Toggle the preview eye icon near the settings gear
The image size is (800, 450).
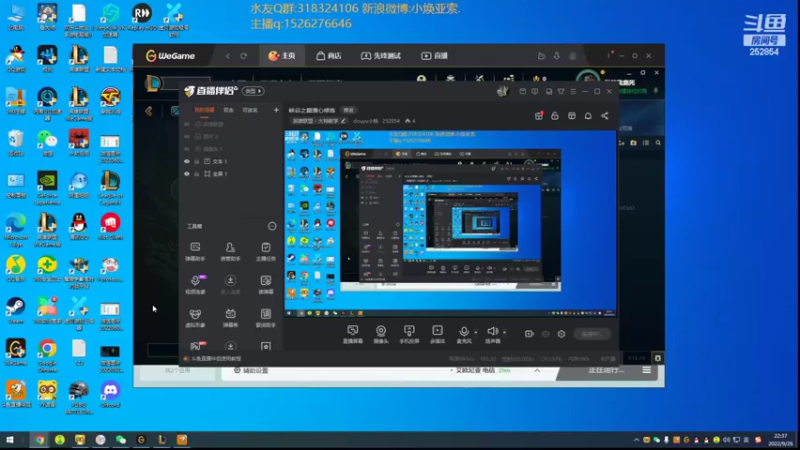pyautogui.click(x=545, y=334)
